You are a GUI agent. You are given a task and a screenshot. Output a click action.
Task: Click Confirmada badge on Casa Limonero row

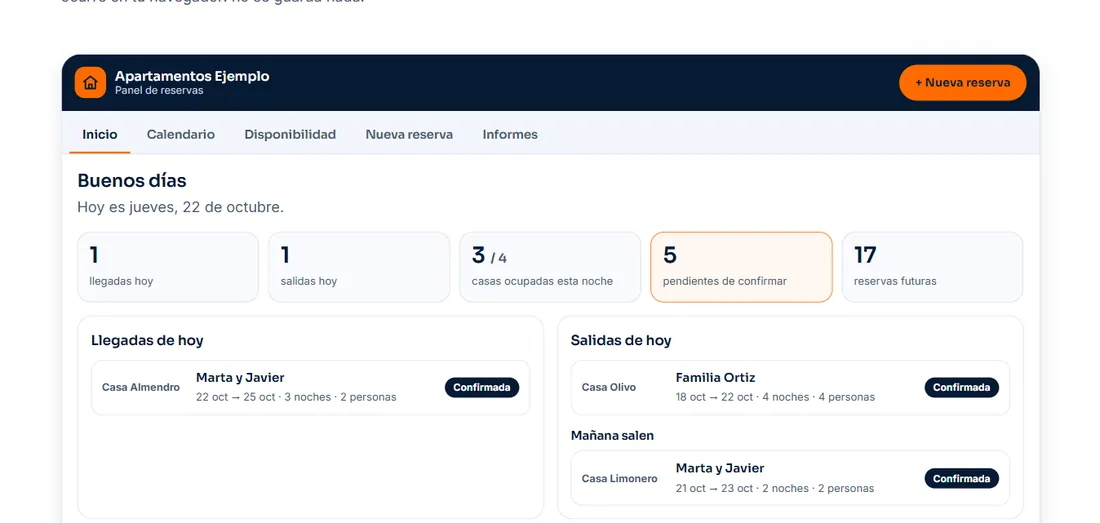962,478
